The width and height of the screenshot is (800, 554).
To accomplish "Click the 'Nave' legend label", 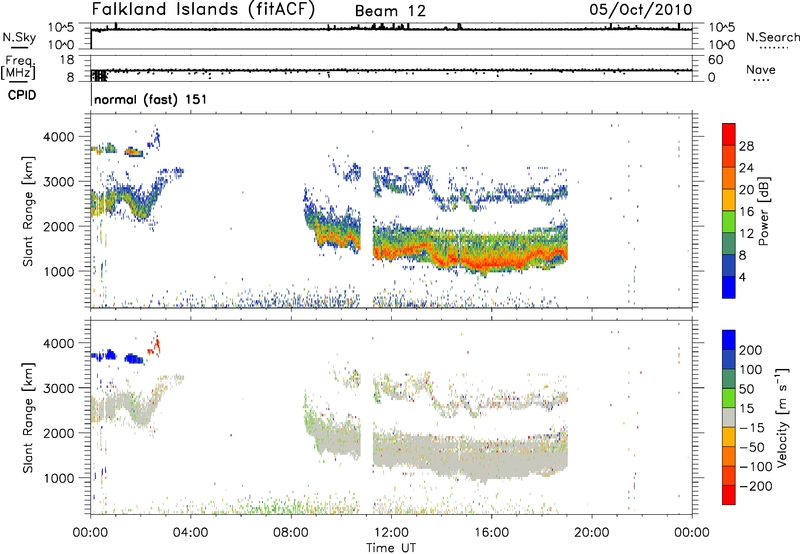I will point(761,69).
